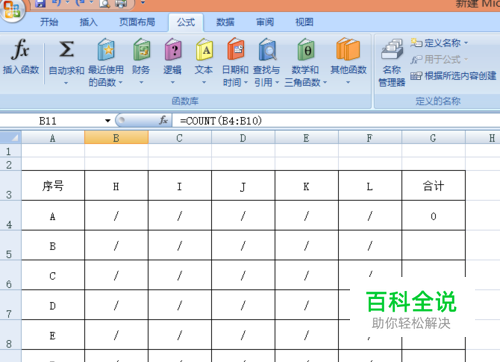
Task: Expand the 逻辑 dropdown arrow
Action: pyautogui.click(x=173, y=82)
